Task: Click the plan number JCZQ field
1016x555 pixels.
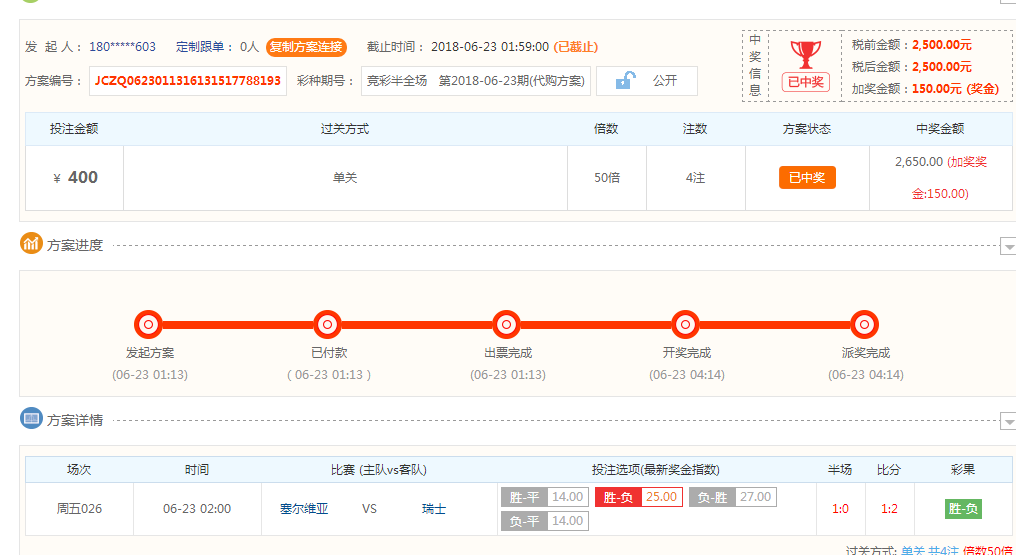Action: [x=188, y=81]
